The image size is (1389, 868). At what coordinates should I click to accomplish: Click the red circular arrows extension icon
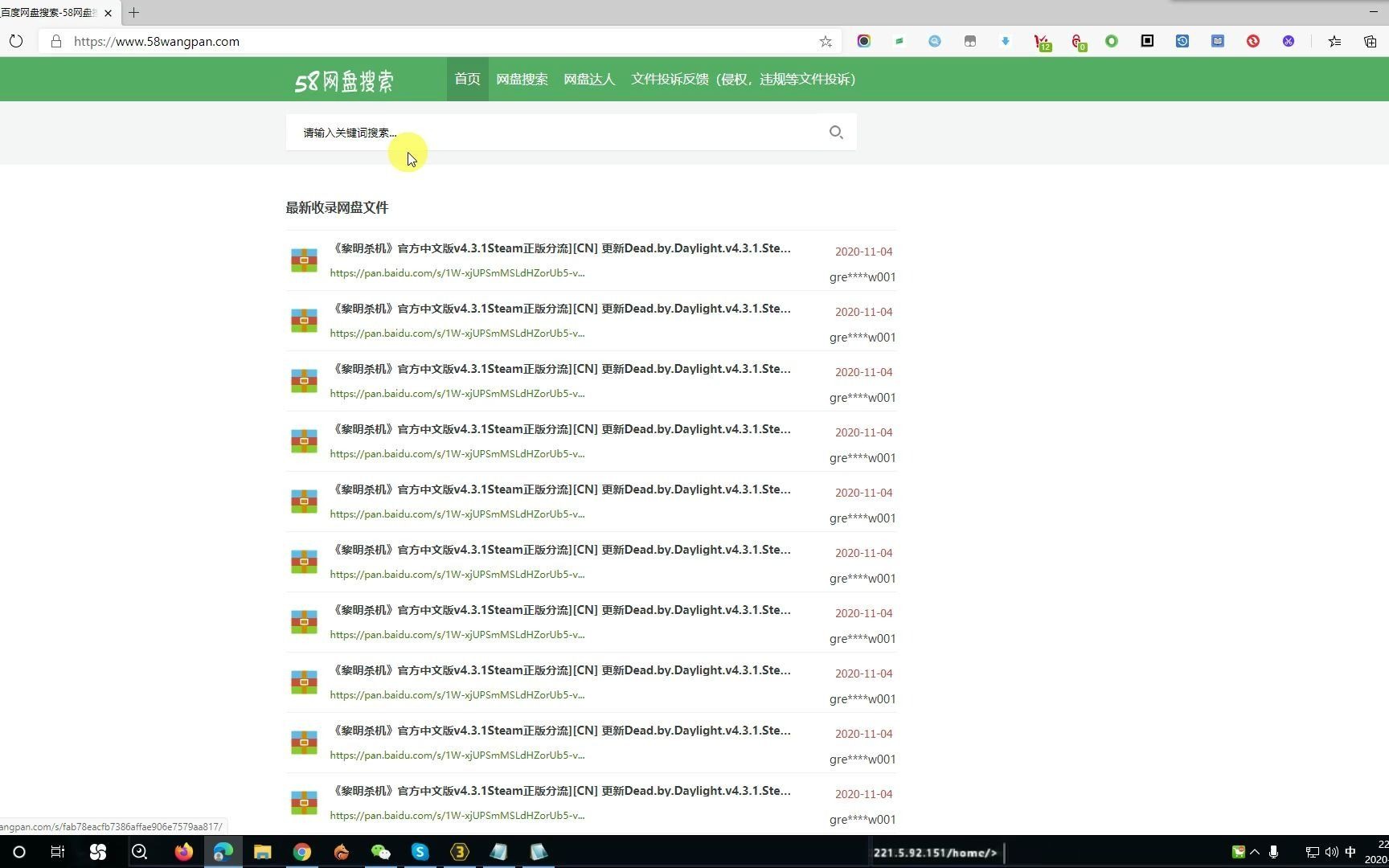pyautogui.click(x=1253, y=41)
